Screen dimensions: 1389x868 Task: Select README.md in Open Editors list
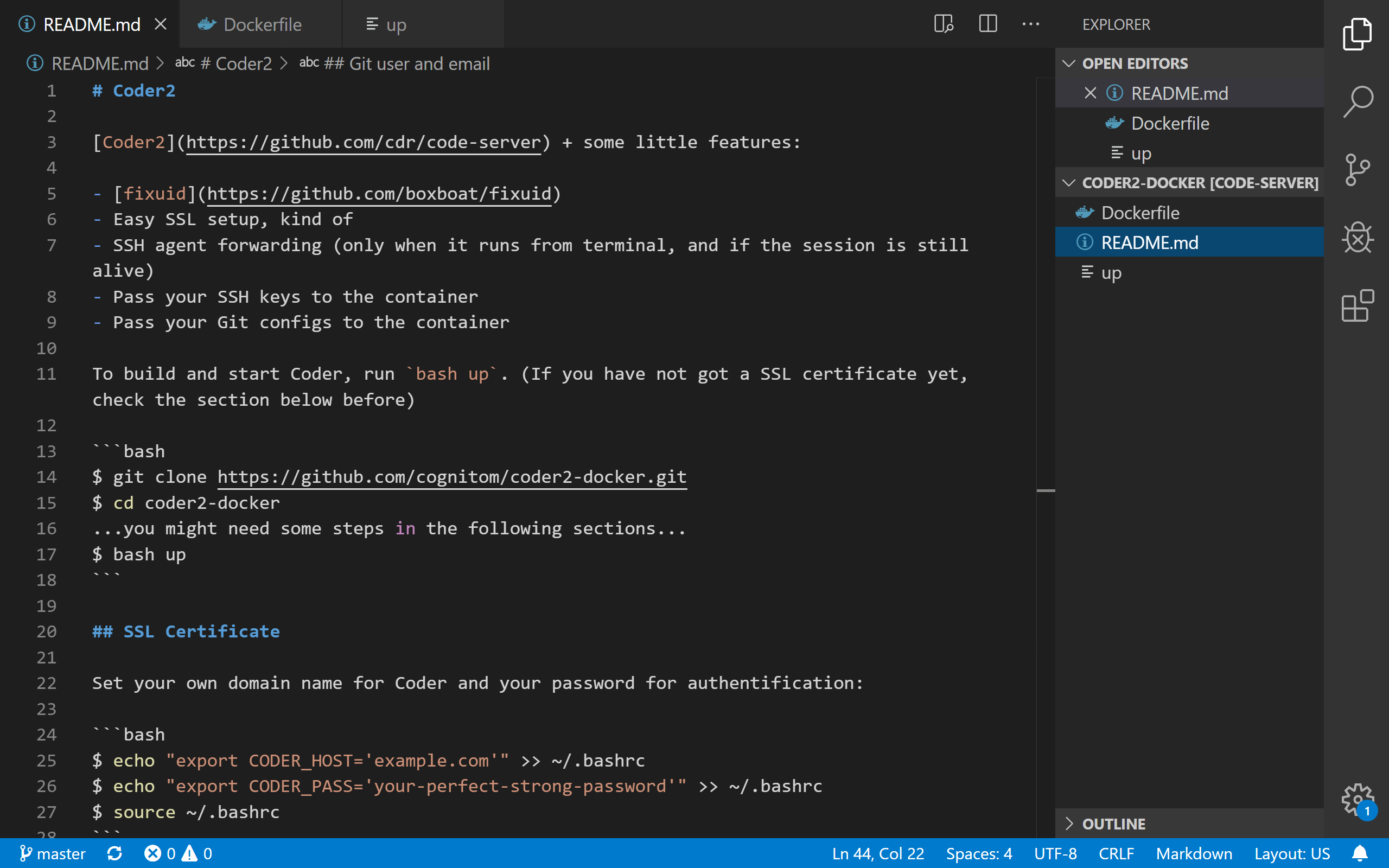point(1189,93)
